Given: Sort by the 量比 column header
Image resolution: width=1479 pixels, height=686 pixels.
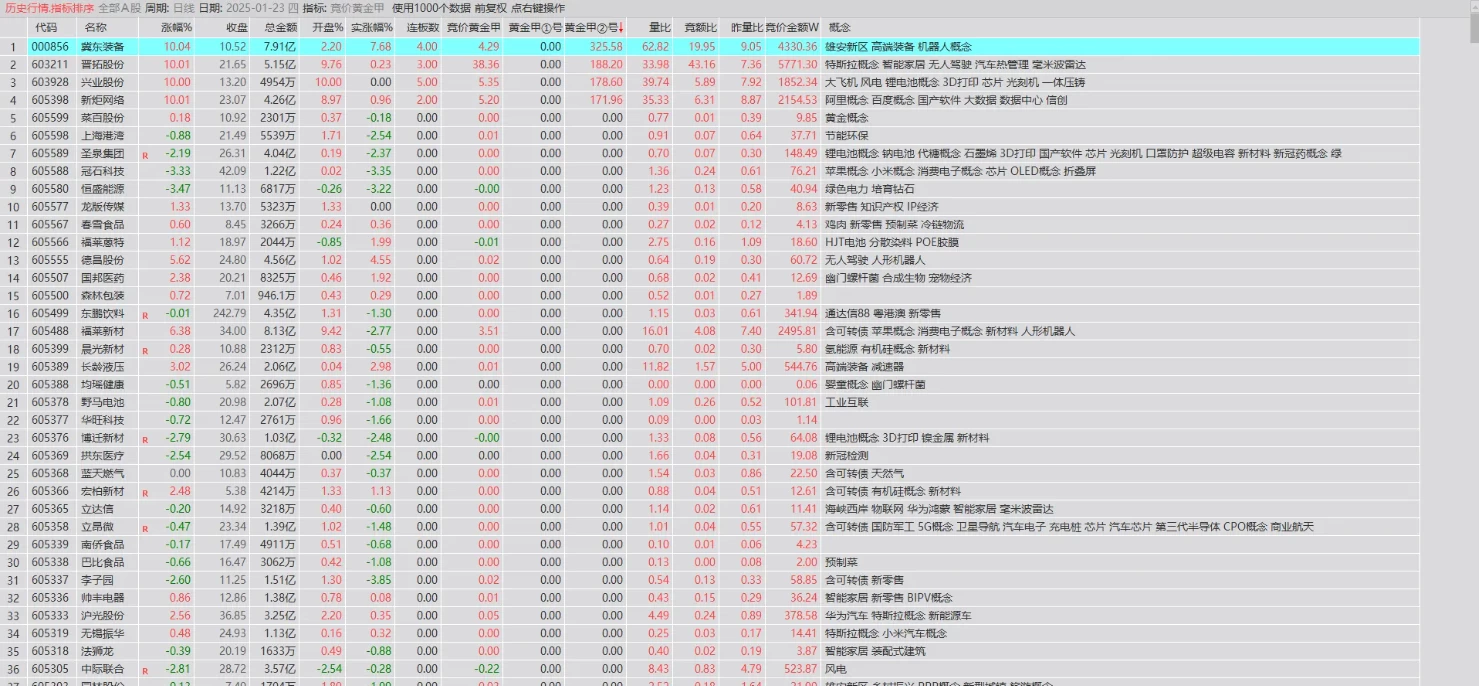Looking at the screenshot, I should coord(660,27).
